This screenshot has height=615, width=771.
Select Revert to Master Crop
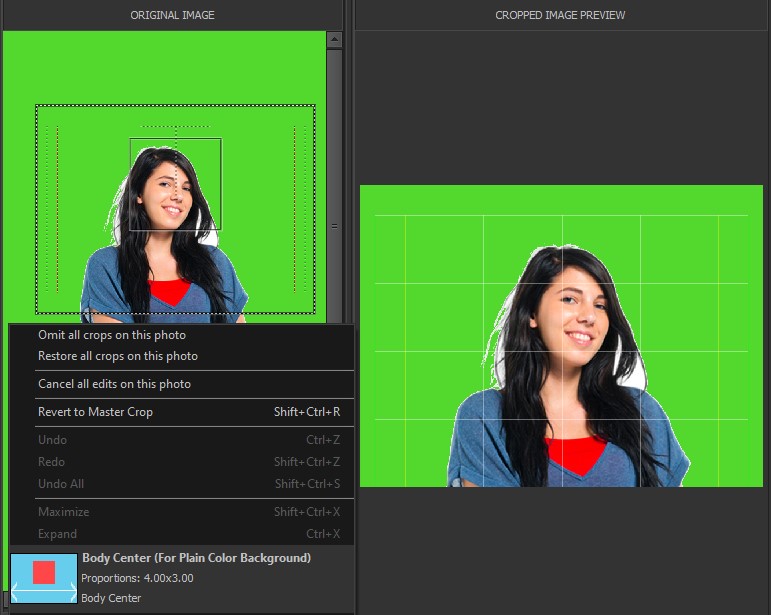(95, 412)
